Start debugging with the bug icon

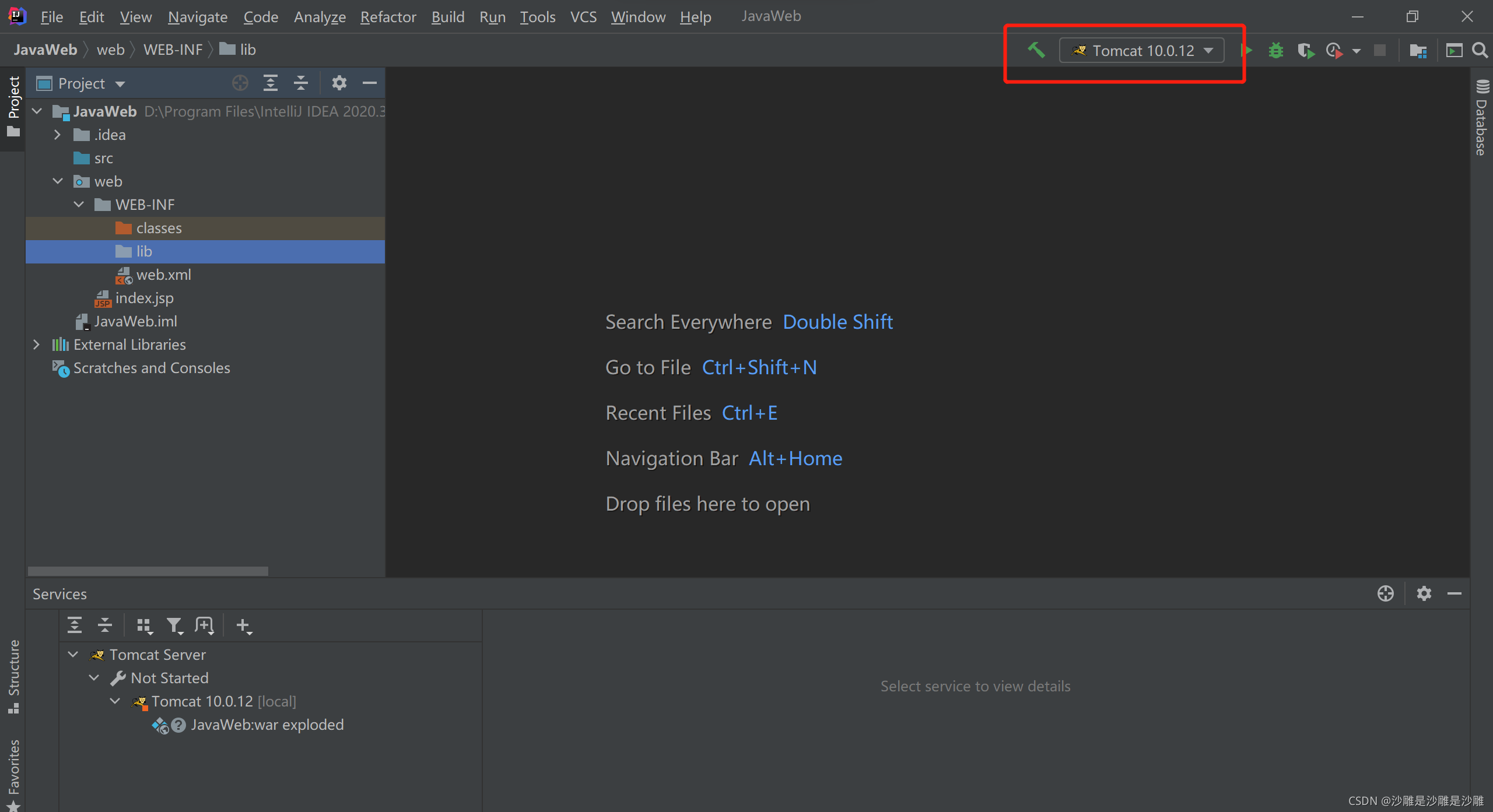tap(1276, 51)
